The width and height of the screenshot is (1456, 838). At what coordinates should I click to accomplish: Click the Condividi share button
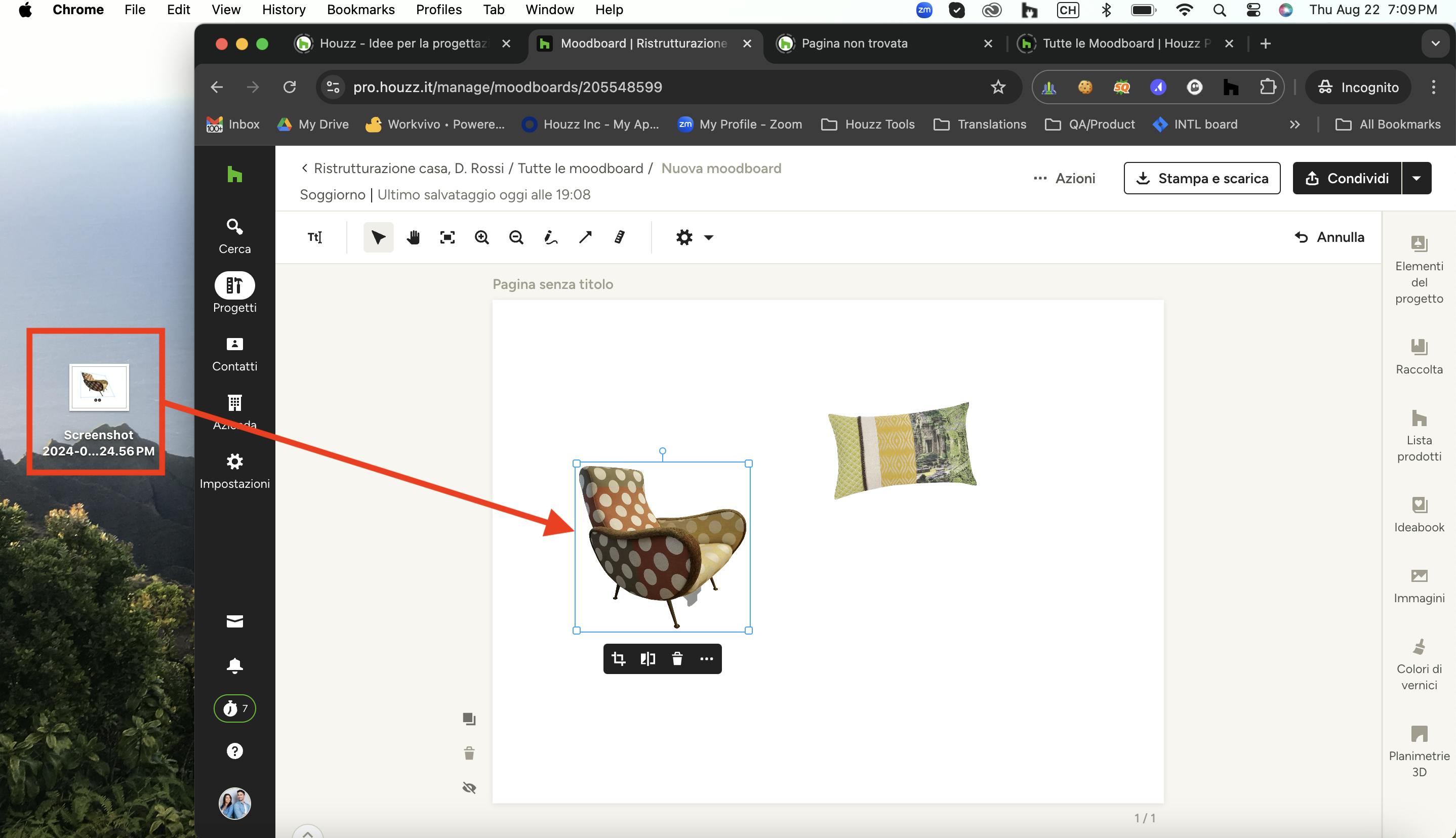[1347, 179]
